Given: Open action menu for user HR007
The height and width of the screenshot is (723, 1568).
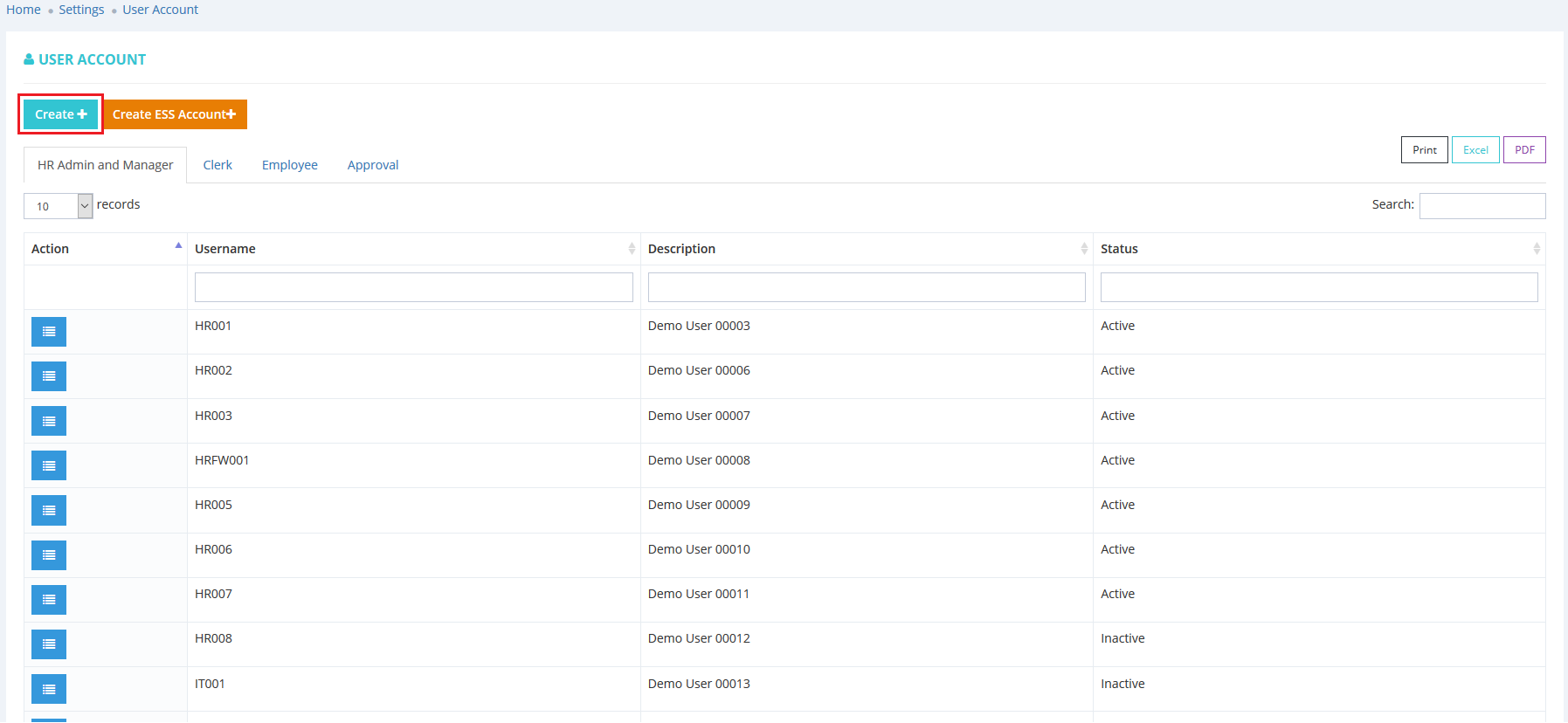Looking at the screenshot, I should pos(49,600).
